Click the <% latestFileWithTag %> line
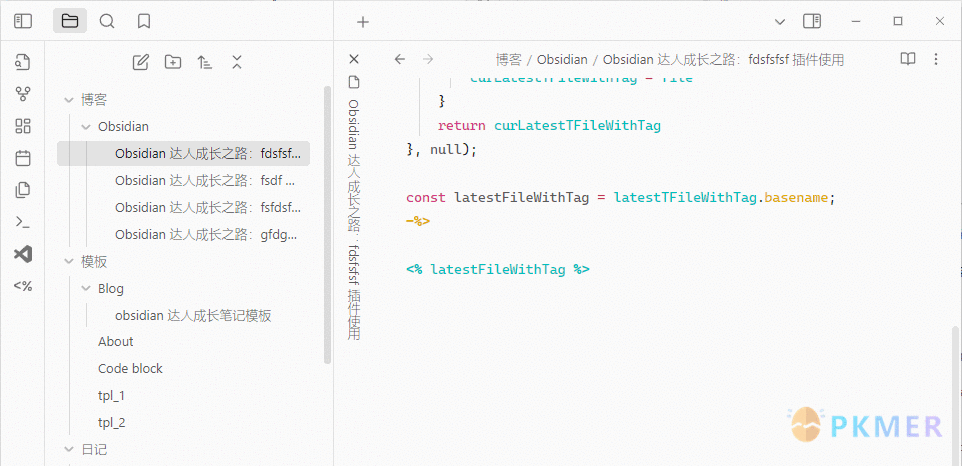 [x=498, y=269]
